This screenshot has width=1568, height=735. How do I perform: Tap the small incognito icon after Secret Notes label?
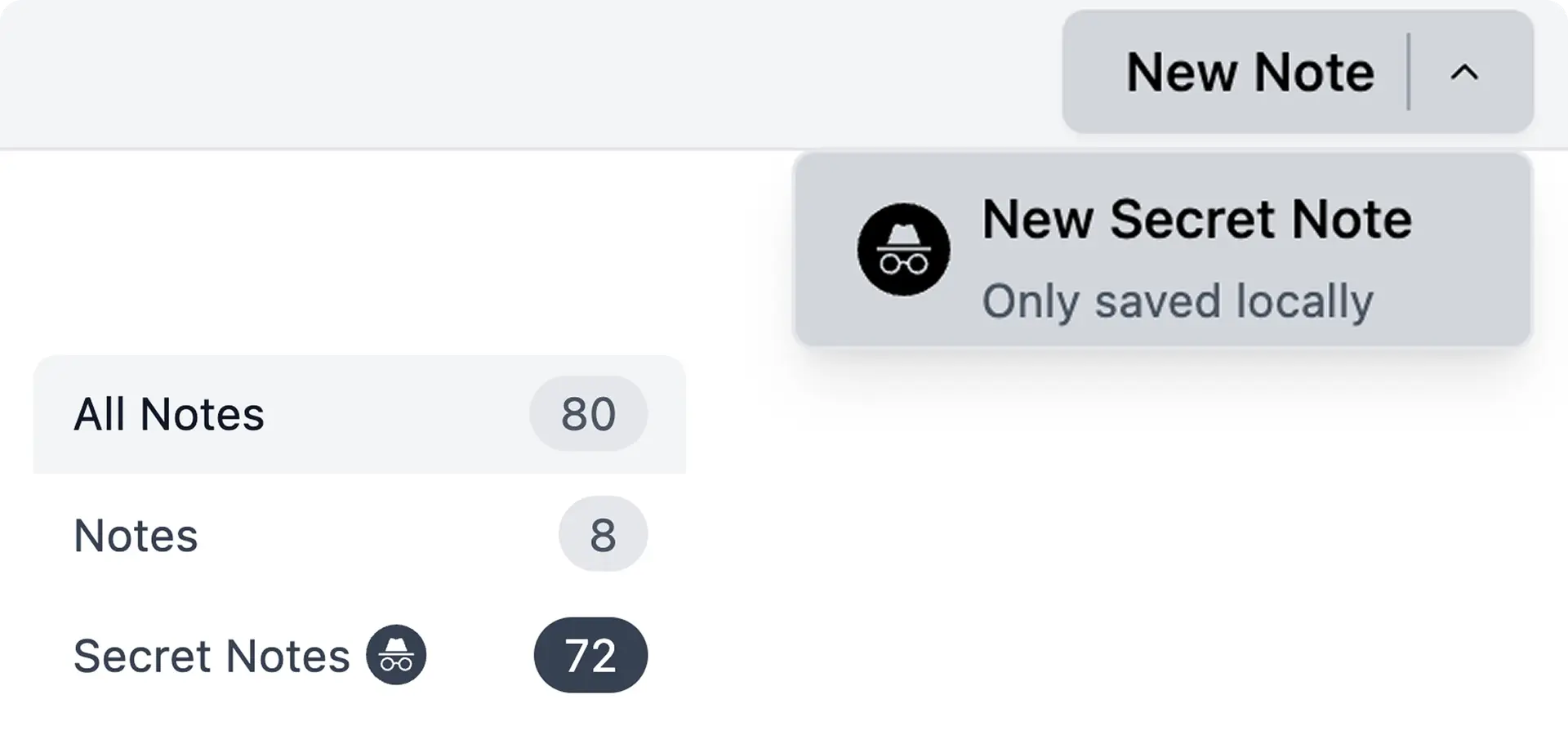[x=398, y=655]
